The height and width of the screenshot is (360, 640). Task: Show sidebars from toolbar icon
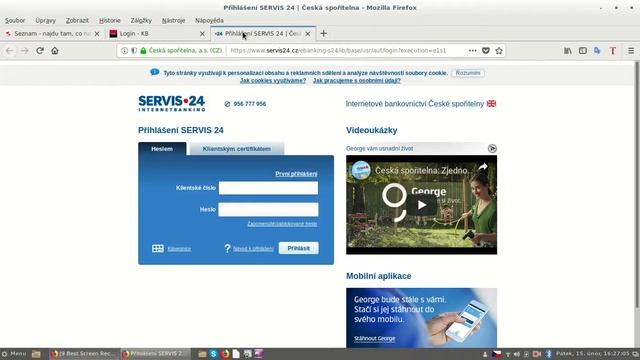(583, 51)
